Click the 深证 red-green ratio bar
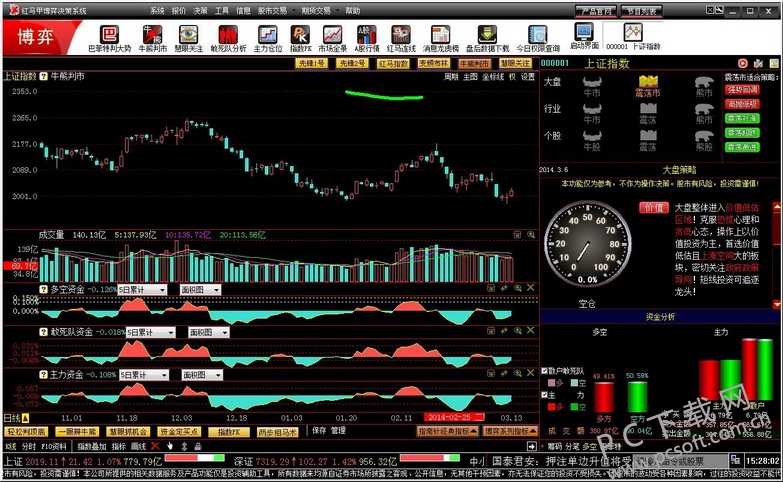The image size is (783, 482). (x=430, y=458)
